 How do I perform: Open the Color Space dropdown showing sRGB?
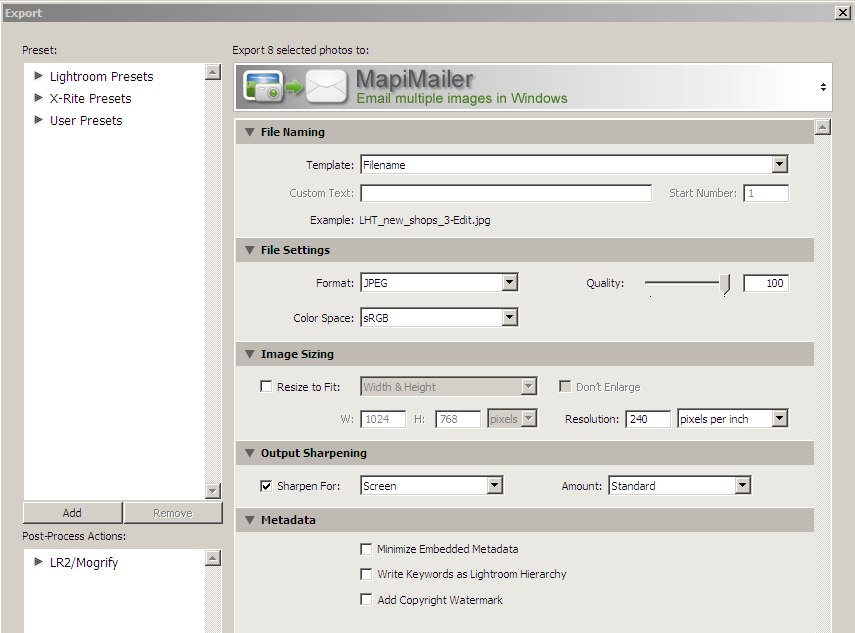439,318
